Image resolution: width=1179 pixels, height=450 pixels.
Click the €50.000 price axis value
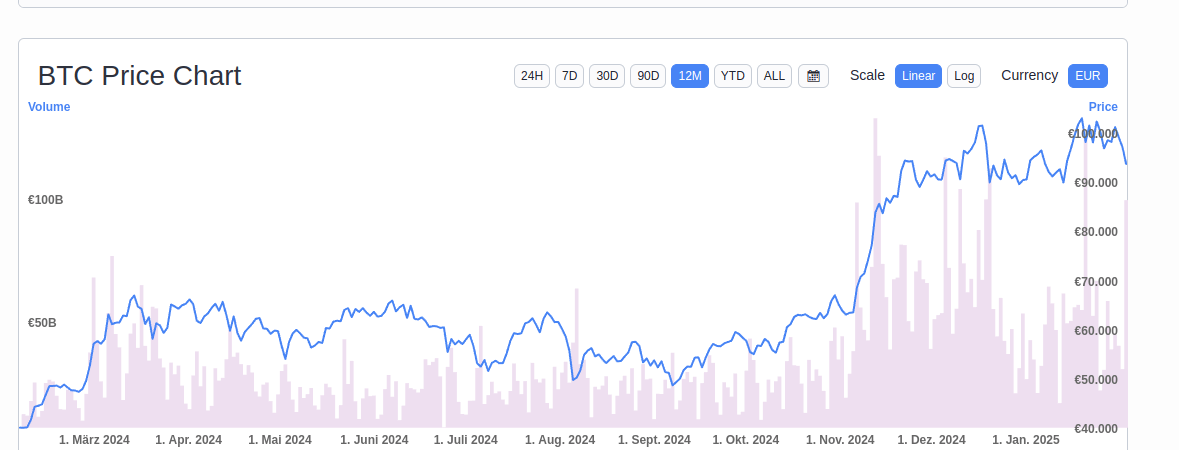[x=1096, y=380]
